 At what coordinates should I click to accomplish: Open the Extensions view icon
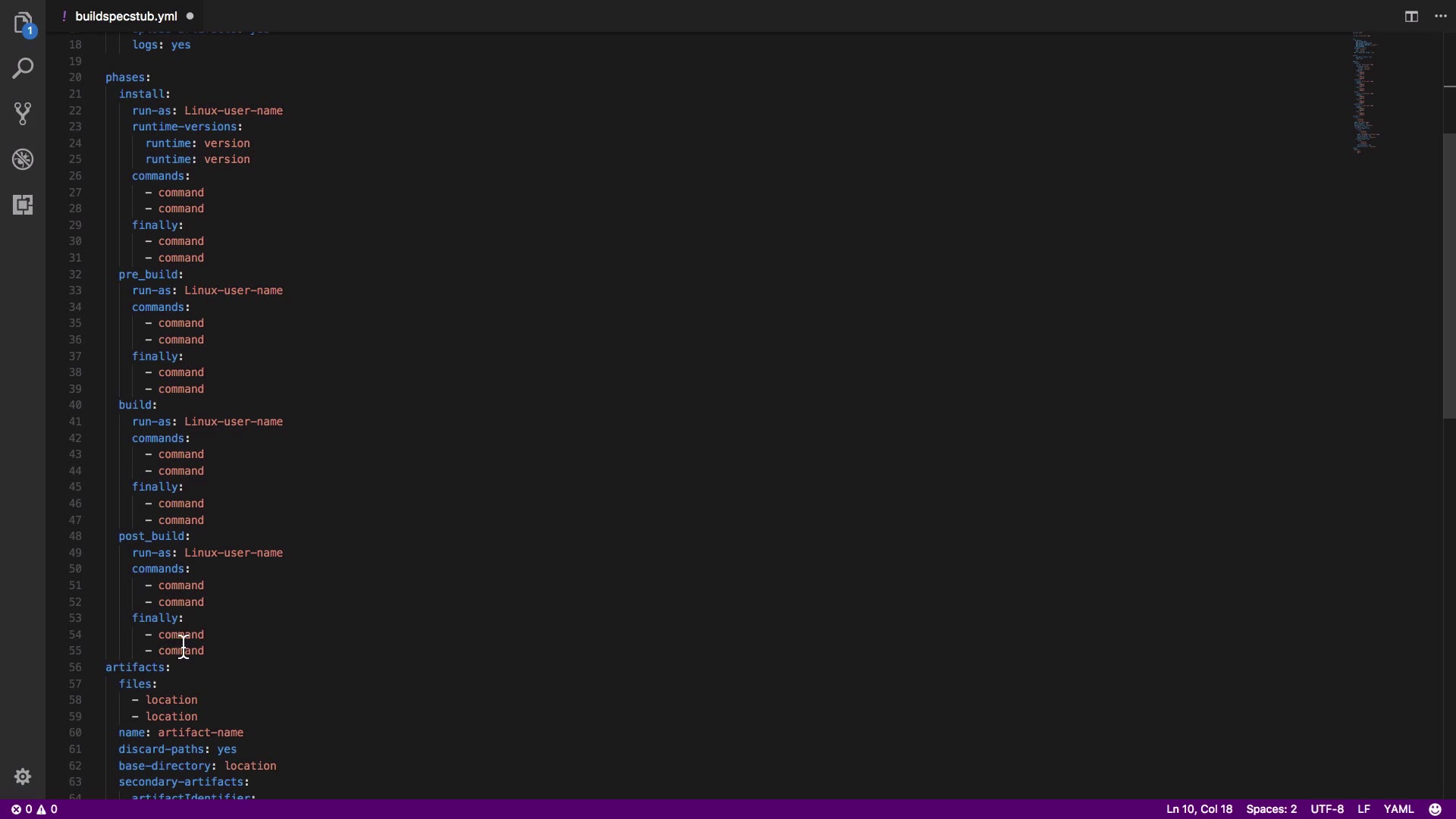[23, 205]
